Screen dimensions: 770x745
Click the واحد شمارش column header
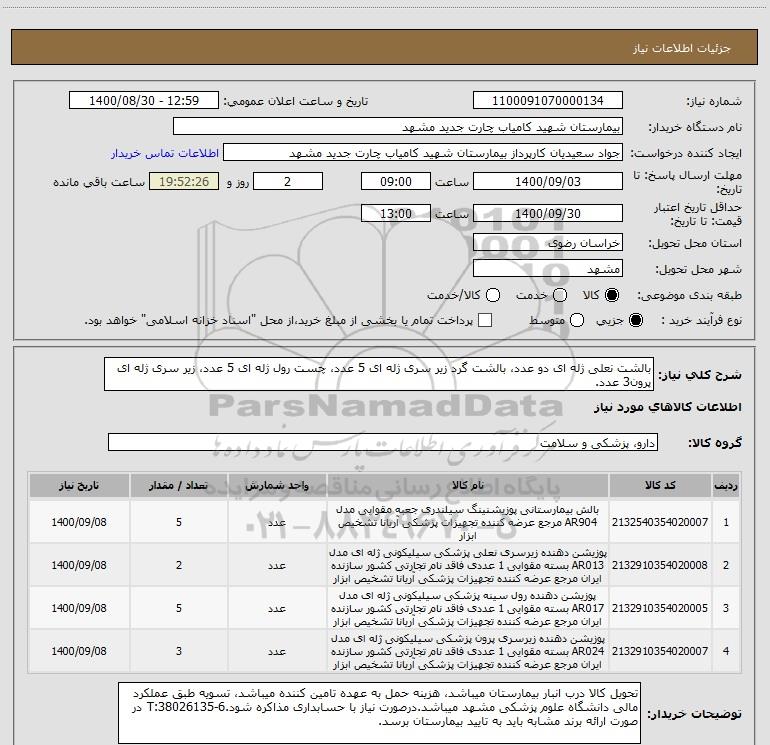[x=277, y=485]
